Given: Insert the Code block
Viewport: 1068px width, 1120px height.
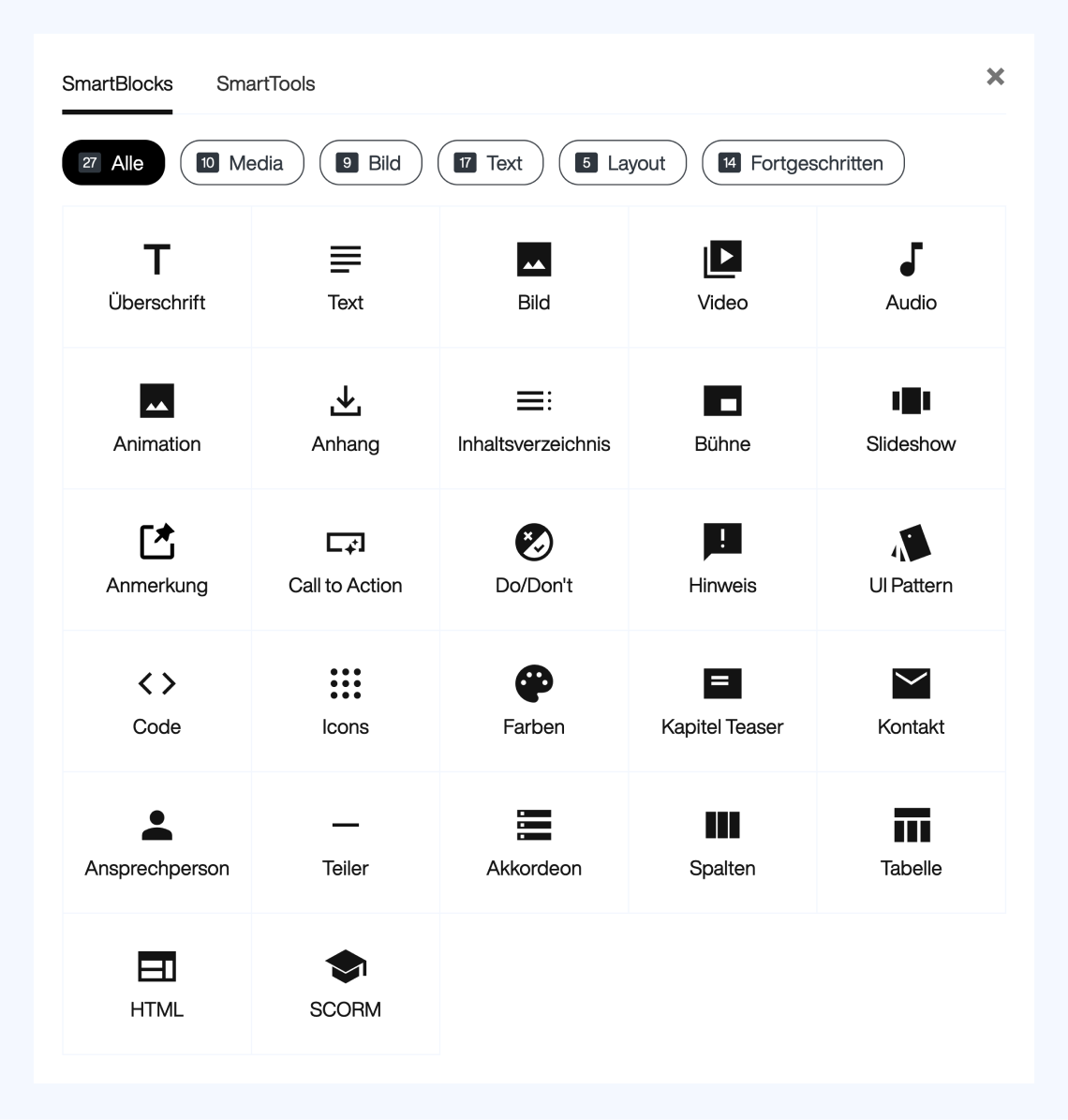Looking at the screenshot, I should click(156, 702).
